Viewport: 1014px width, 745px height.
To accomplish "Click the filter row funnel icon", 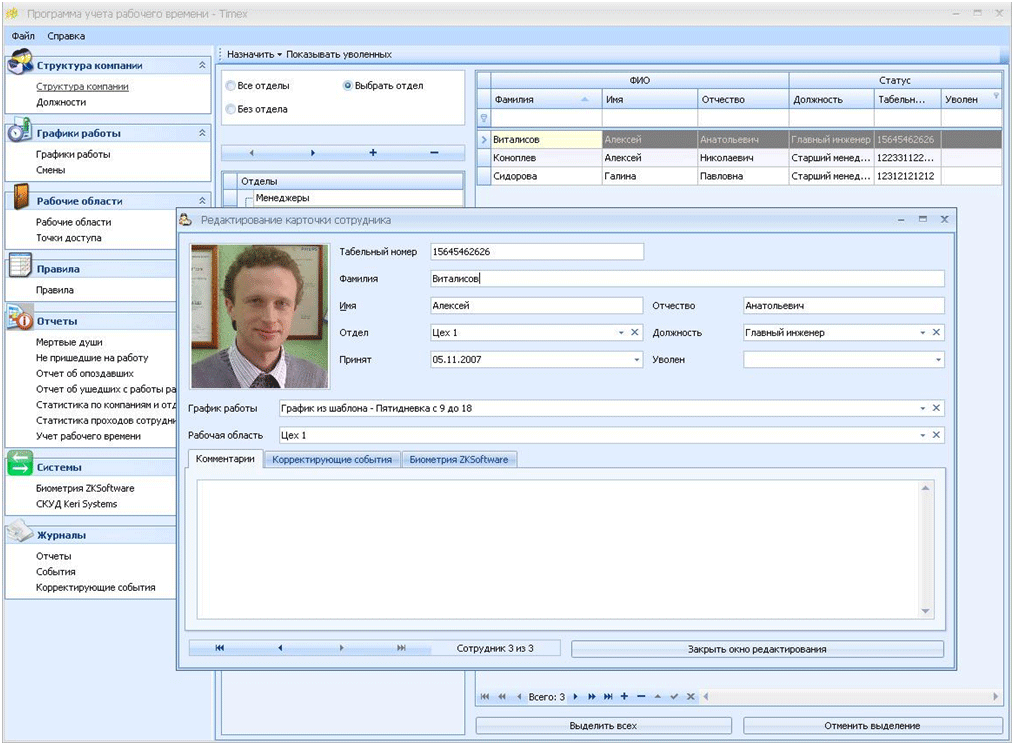I will pos(484,118).
